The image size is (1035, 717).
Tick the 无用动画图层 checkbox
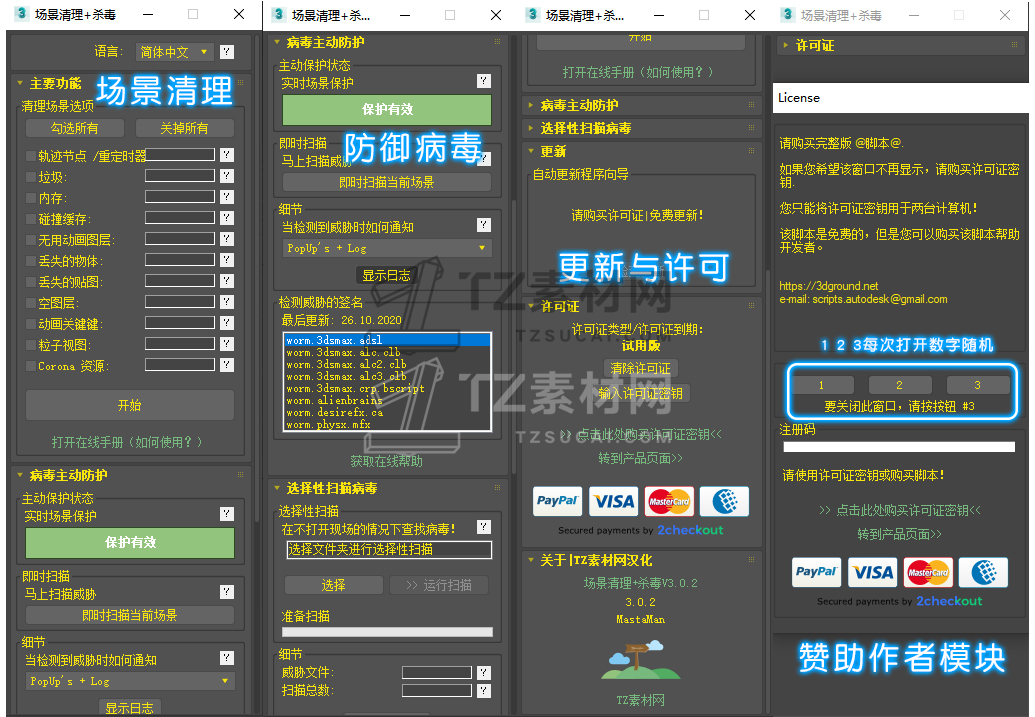click(x=30, y=240)
